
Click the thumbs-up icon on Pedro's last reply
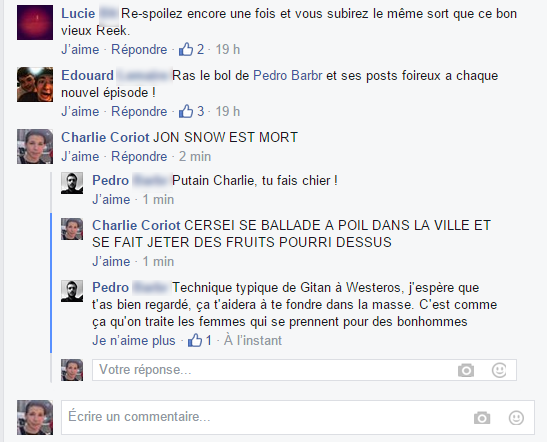[195, 340]
